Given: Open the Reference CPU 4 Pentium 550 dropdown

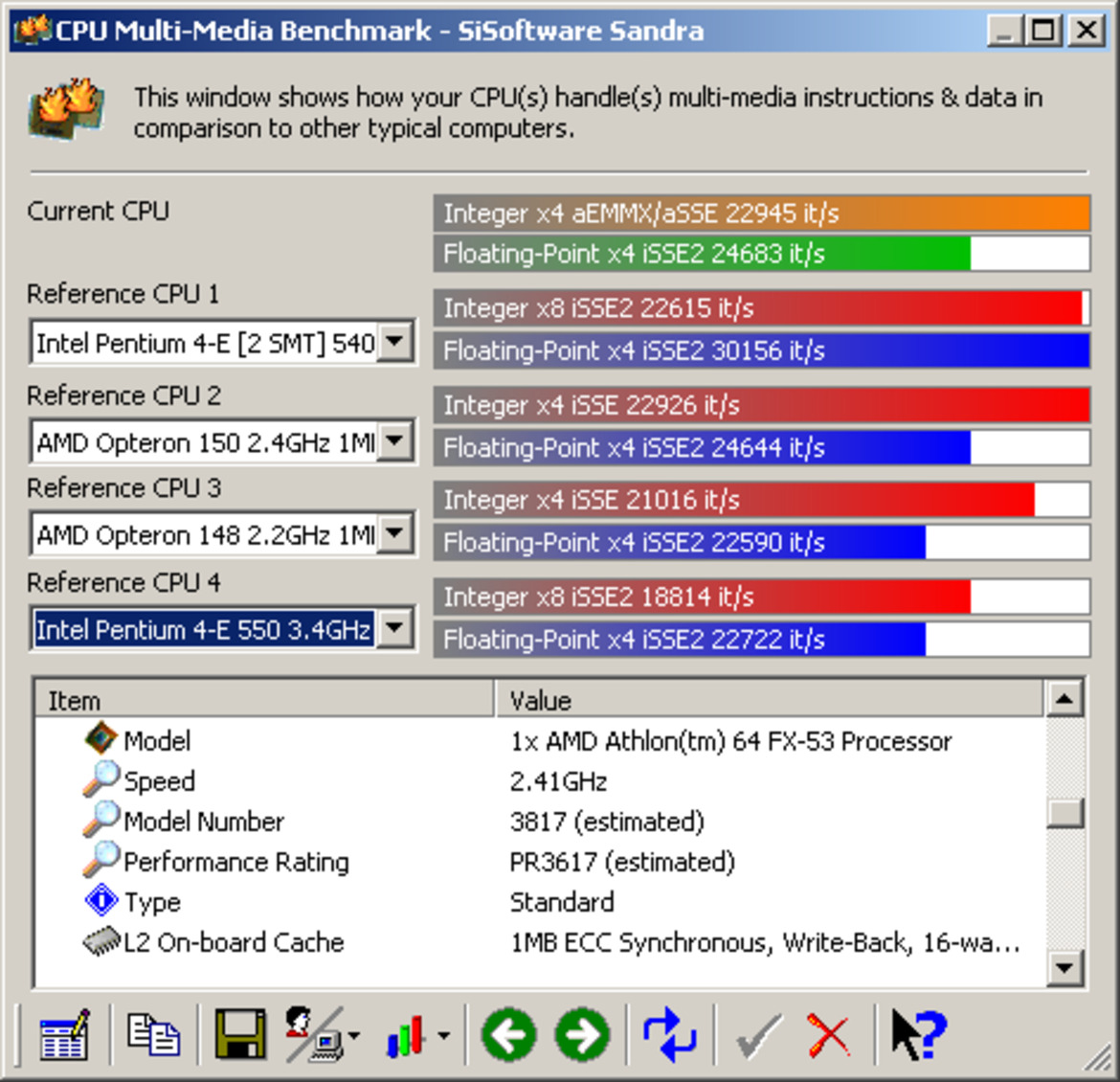Looking at the screenshot, I should coord(395,629).
